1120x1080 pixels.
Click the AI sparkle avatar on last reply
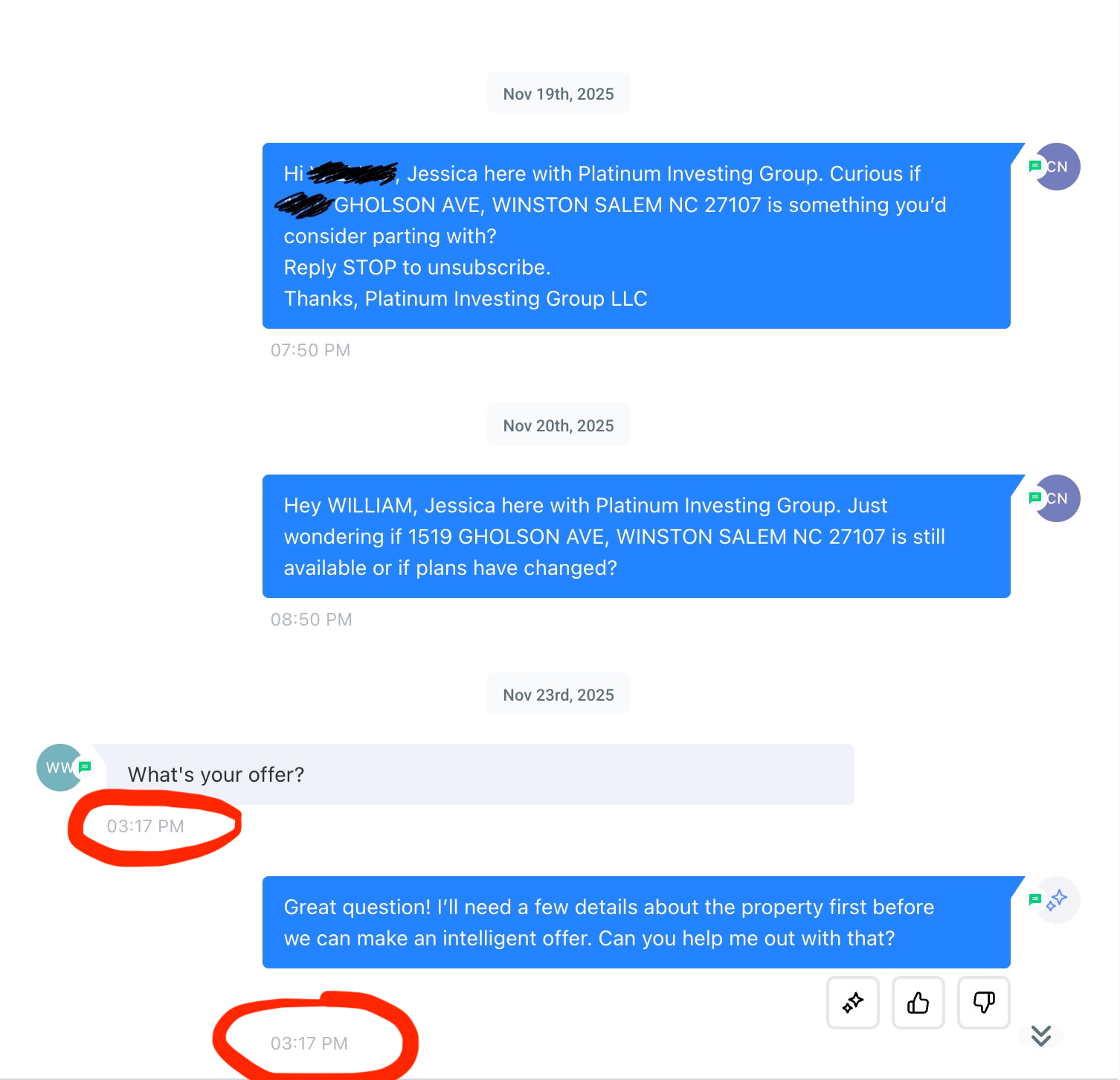1057,900
